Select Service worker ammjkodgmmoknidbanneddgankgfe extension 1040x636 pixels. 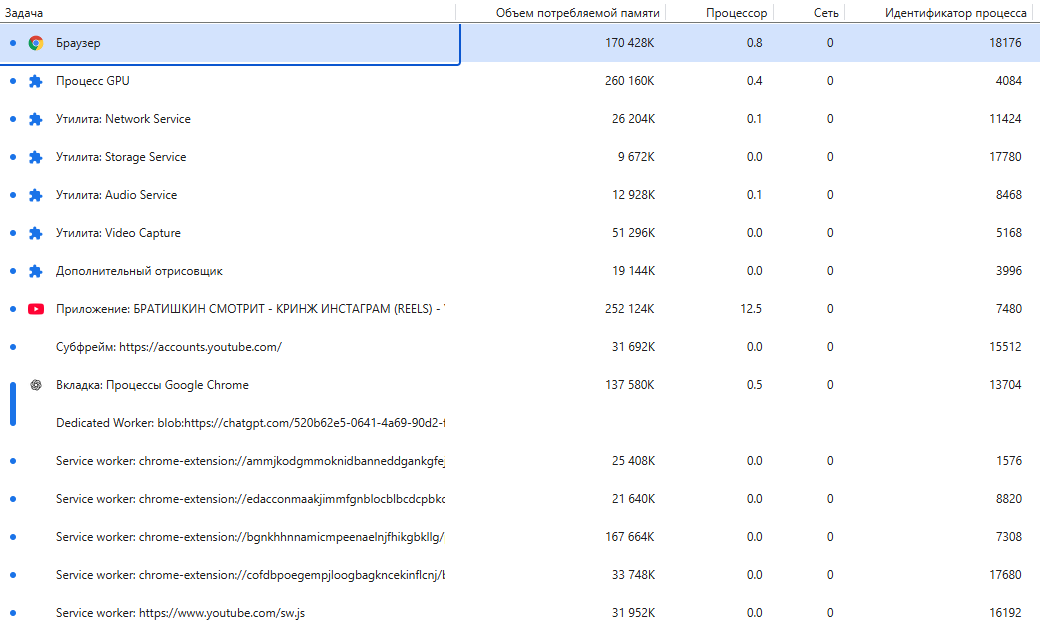pyautogui.click(x=520, y=461)
